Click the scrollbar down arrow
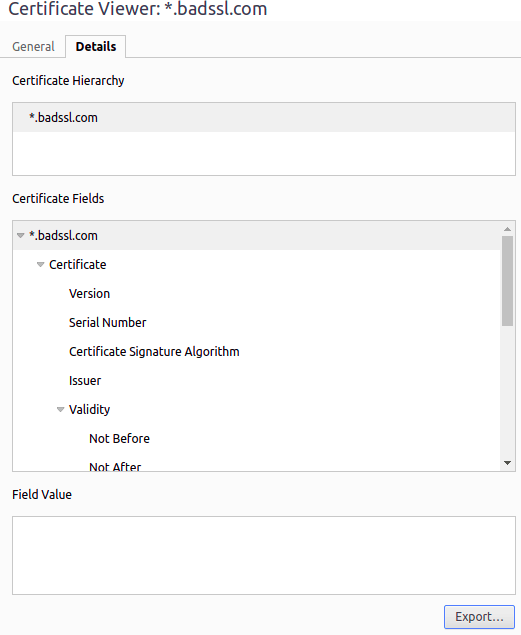The image size is (521, 635). pyautogui.click(x=507, y=463)
